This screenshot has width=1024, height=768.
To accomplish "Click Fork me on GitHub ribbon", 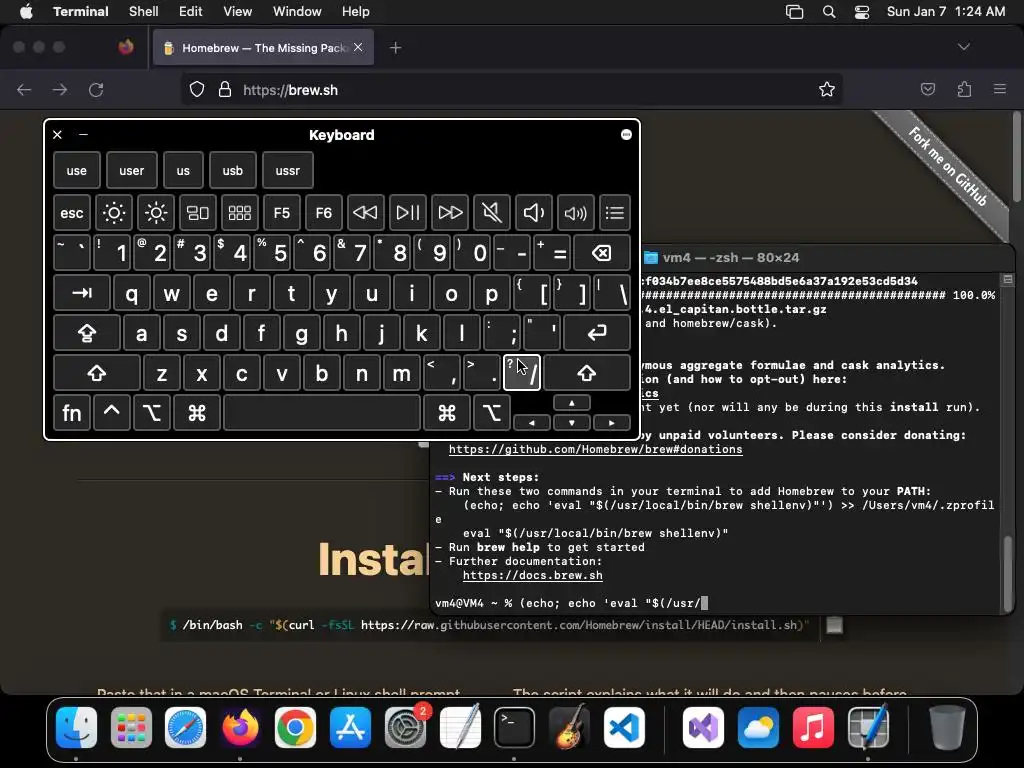I will pyautogui.click(x=948, y=167).
